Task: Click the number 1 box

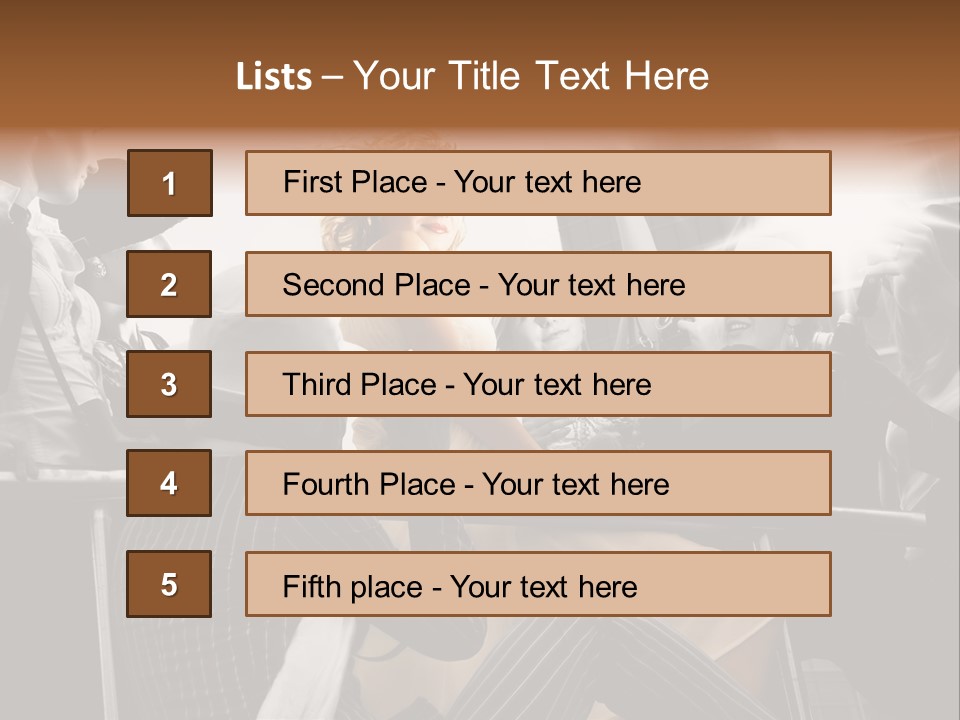Action: point(169,183)
